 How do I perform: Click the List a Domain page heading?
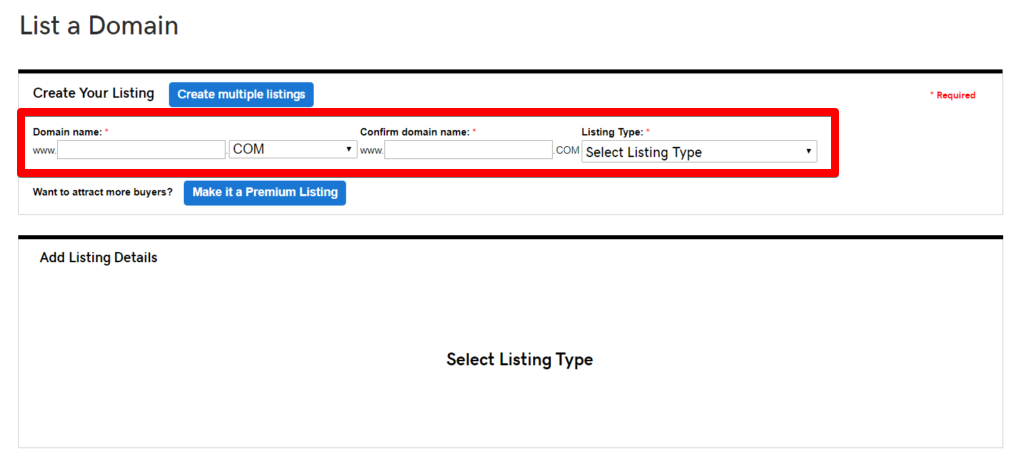coord(99,25)
